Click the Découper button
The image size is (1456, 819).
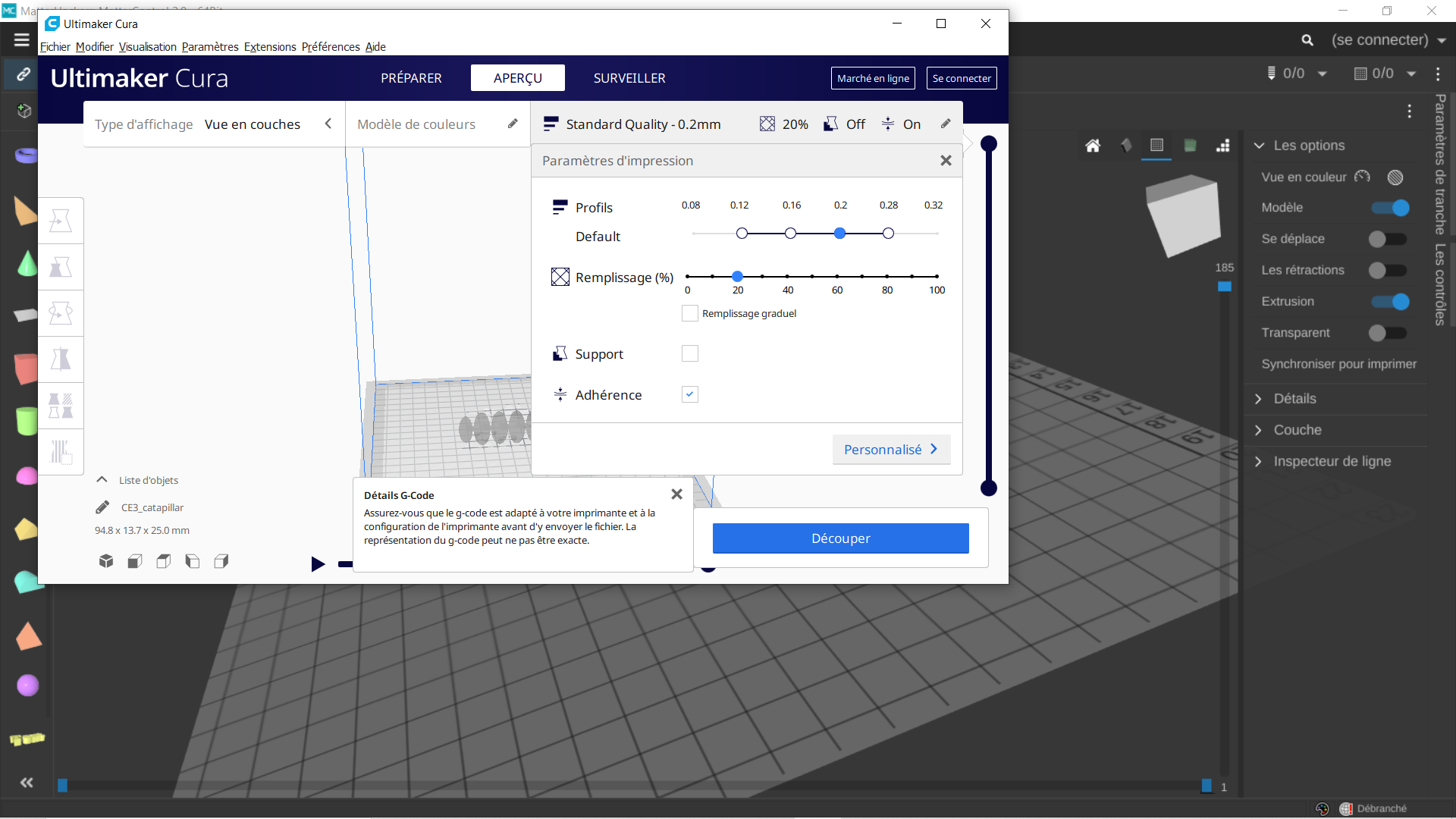pyautogui.click(x=840, y=538)
